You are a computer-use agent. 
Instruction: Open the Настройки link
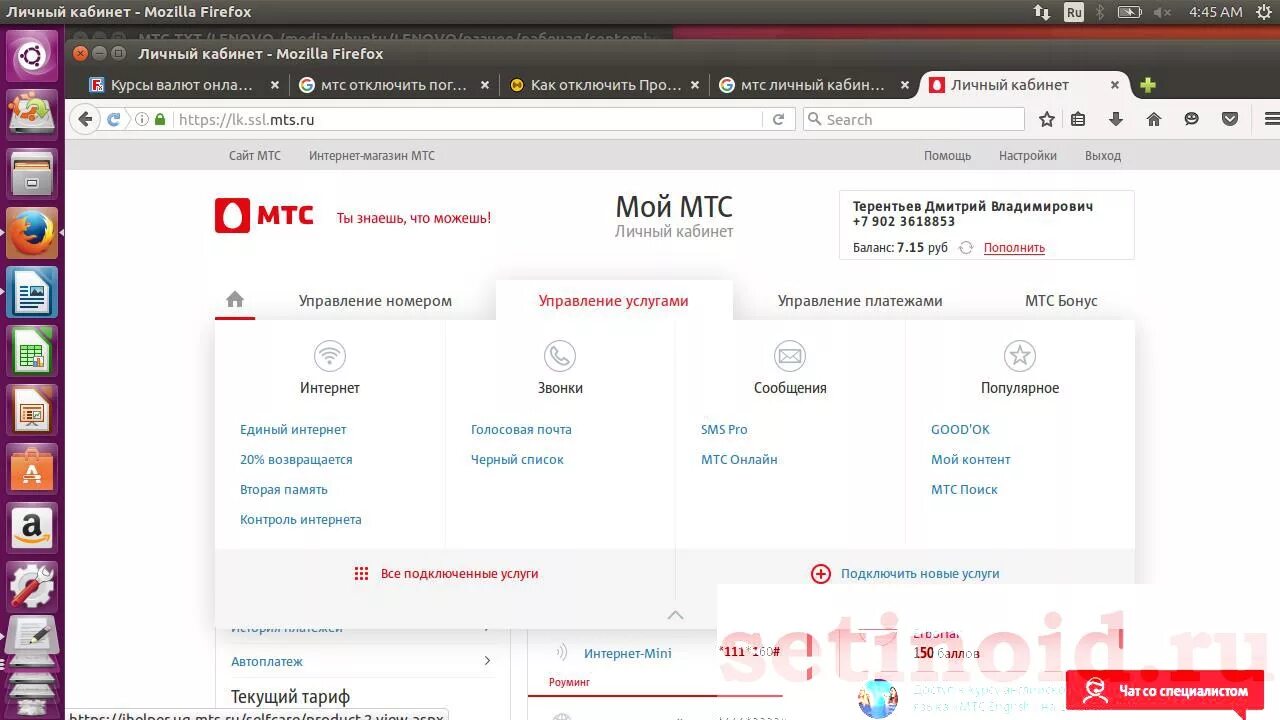coord(1028,156)
